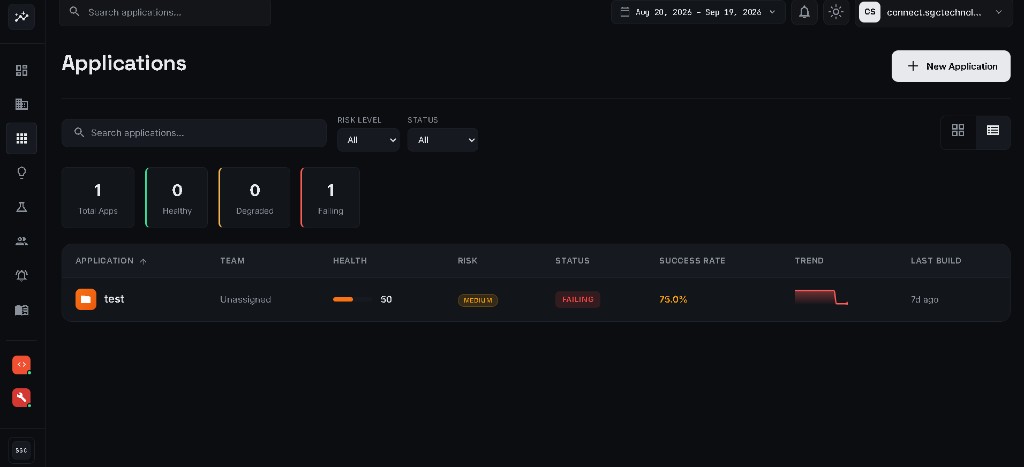Open the alerts alarm bell icon in sidebar
Image resolution: width=1024 pixels, height=467 pixels.
(x=22, y=275)
